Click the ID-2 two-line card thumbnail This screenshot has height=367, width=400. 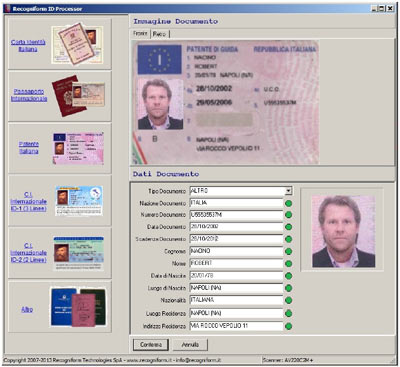click(x=79, y=253)
